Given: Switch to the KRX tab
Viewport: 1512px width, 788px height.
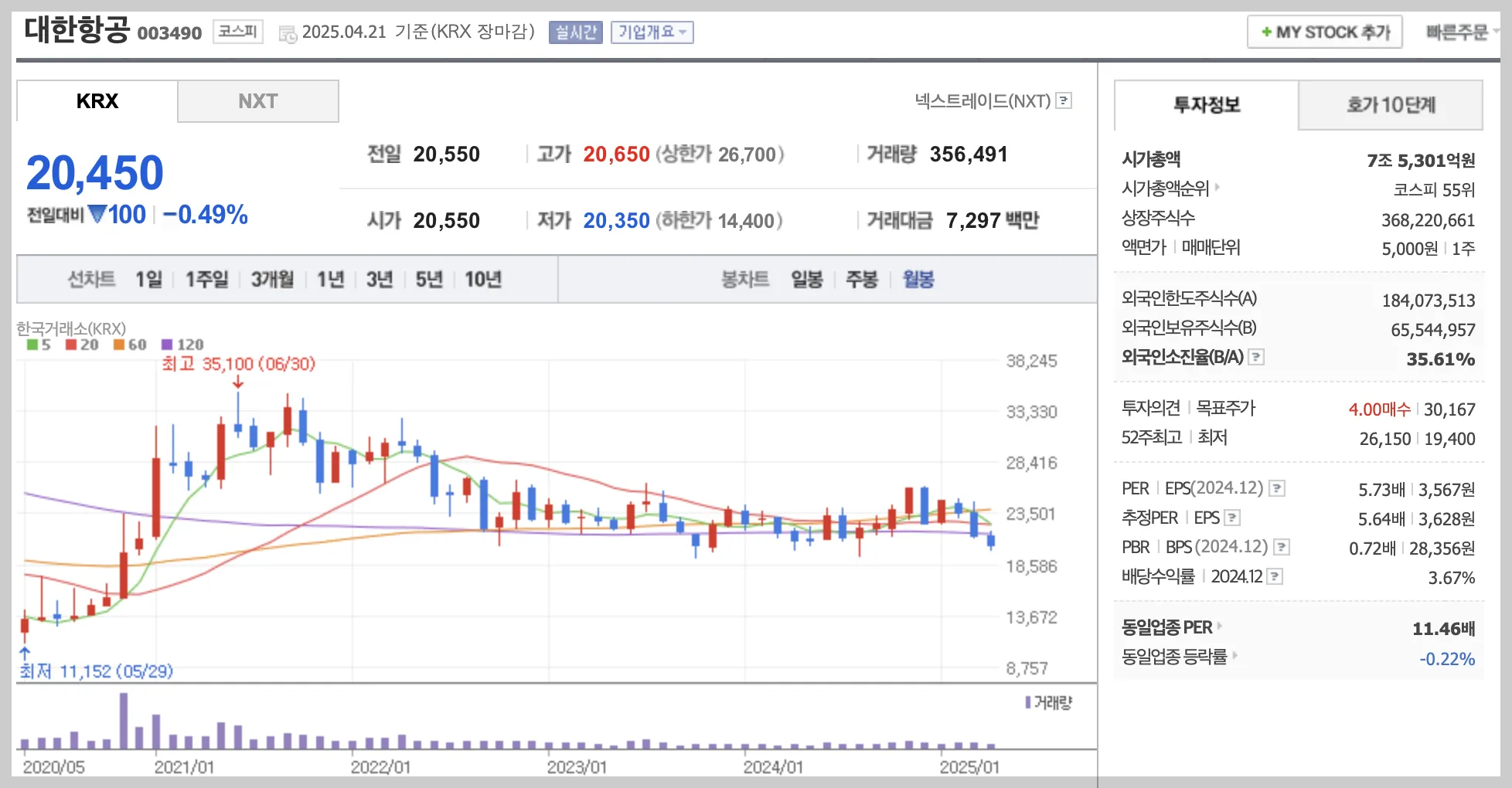Looking at the screenshot, I should [x=97, y=101].
